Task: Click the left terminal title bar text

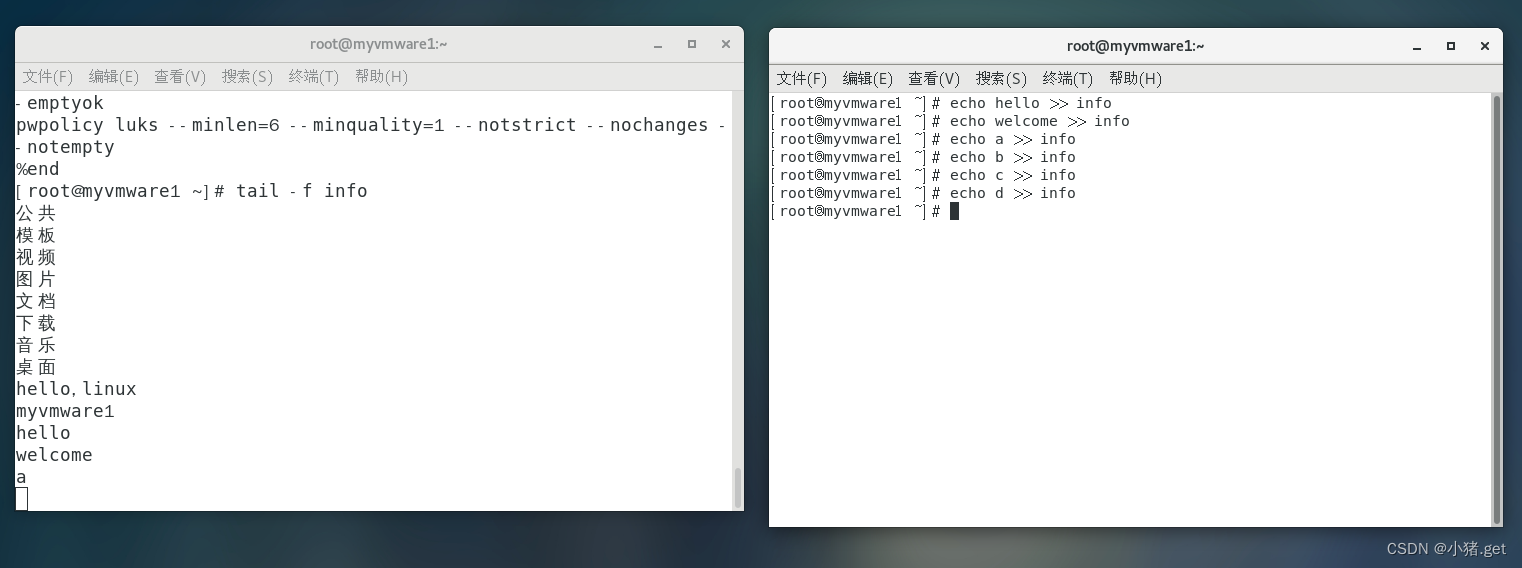Action: (x=379, y=44)
